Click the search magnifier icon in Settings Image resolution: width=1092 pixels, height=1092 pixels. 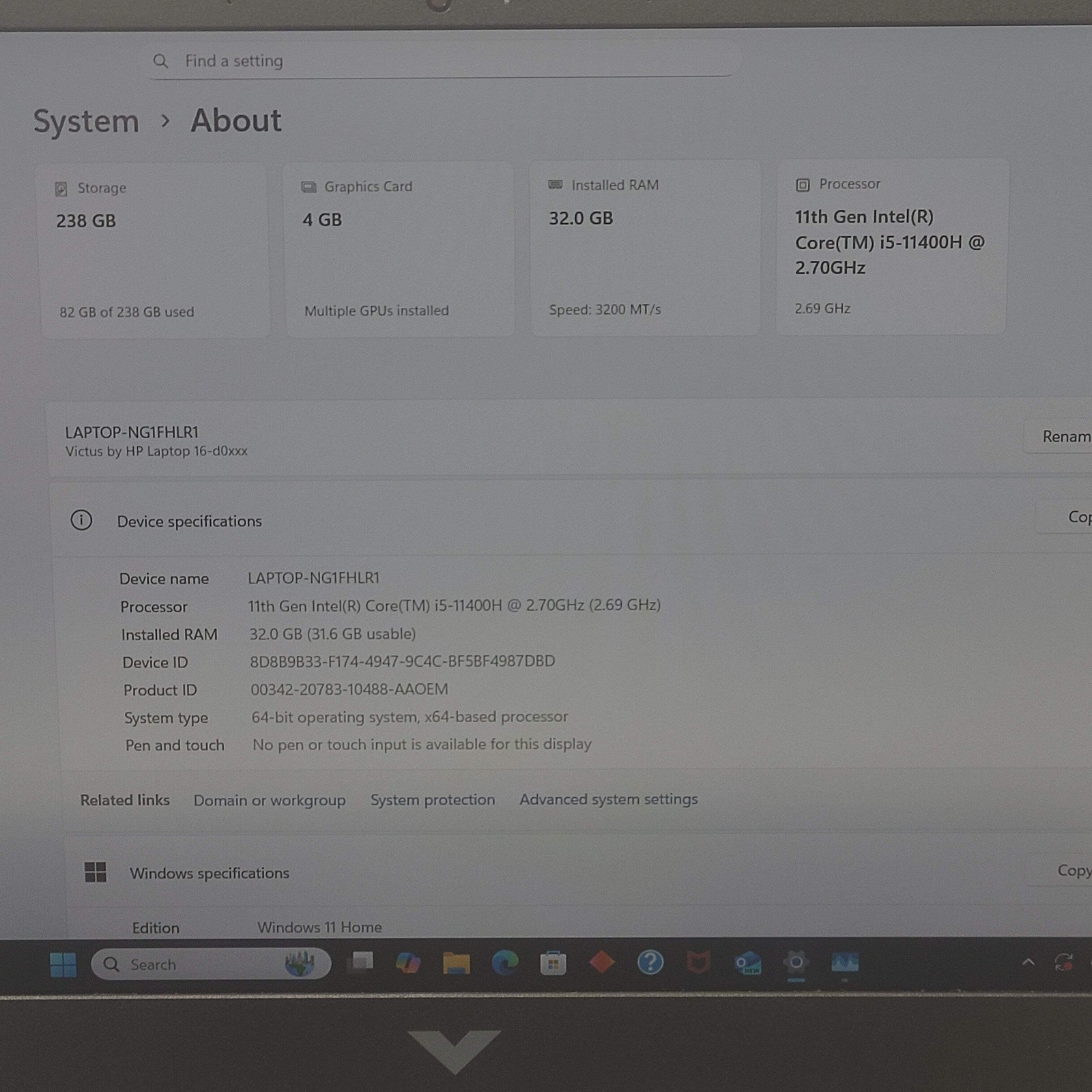pos(160,61)
